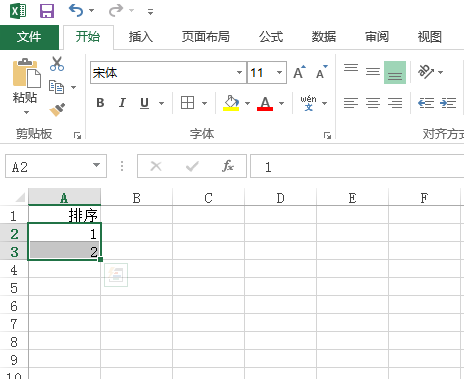This screenshot has height=379, width=464.
Task: Open the 审阅 tab
Action: [377, 37]
